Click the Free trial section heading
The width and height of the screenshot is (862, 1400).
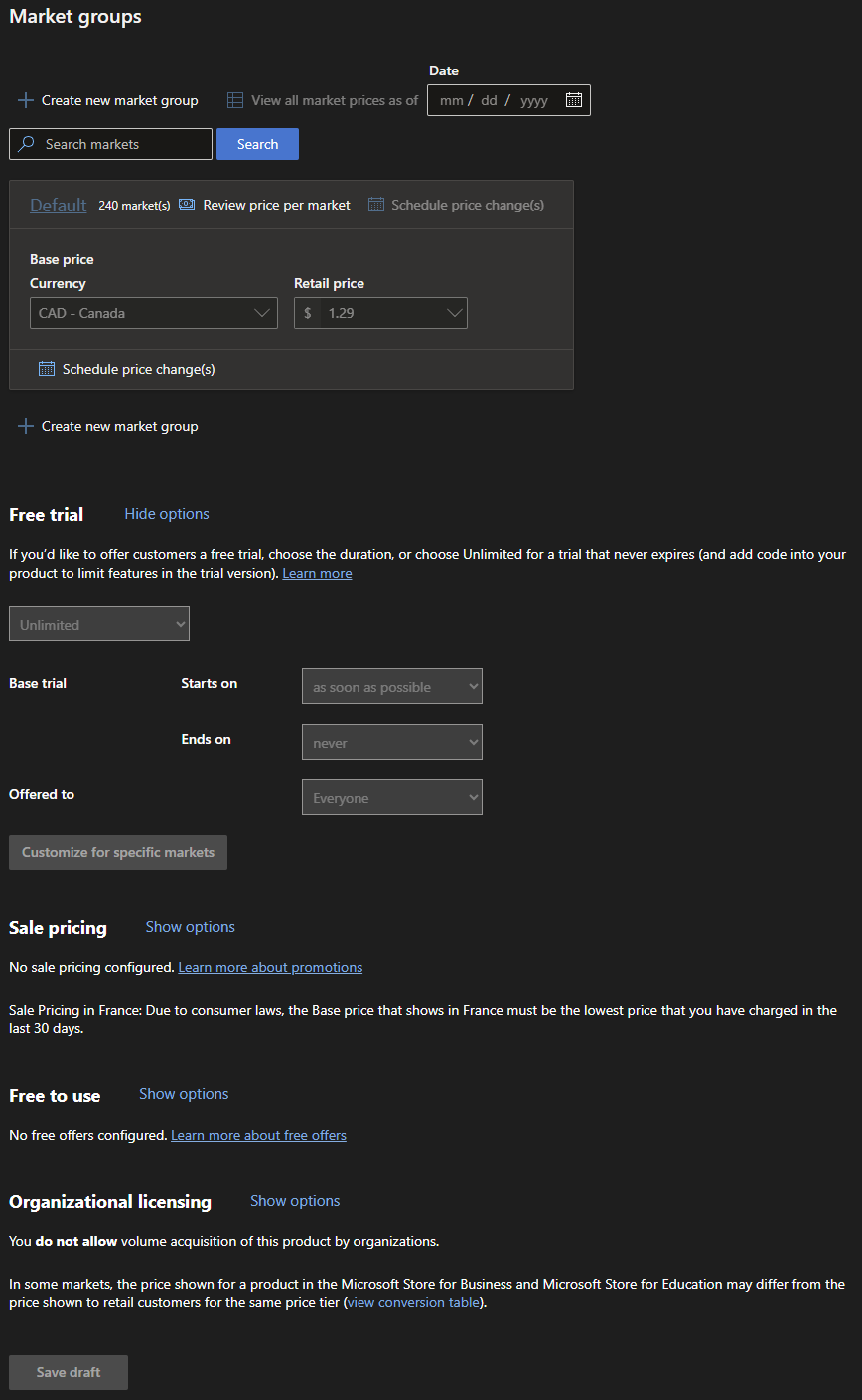[x=47, y=514]
